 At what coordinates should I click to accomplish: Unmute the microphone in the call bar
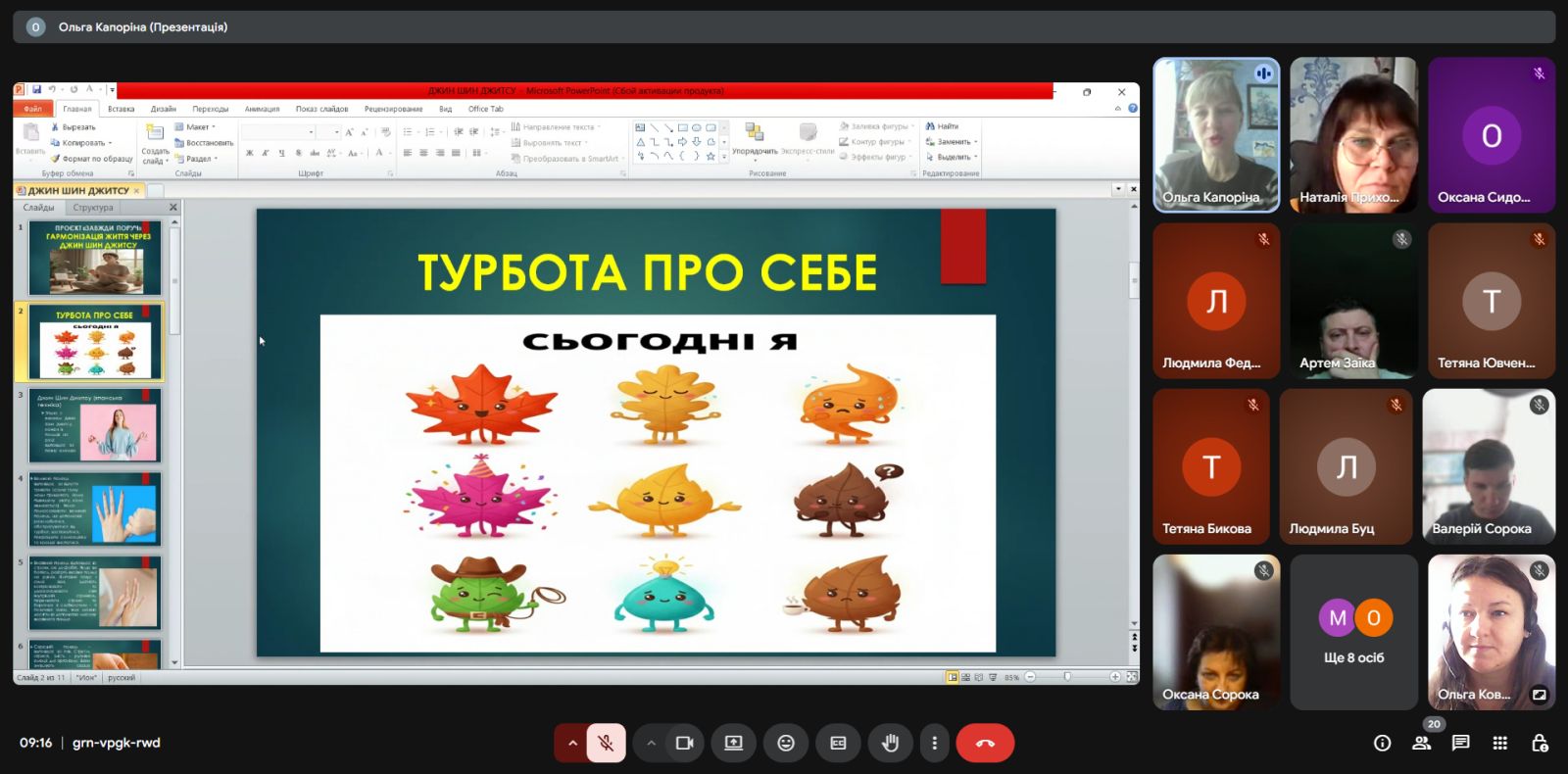(x=607, y=743)
